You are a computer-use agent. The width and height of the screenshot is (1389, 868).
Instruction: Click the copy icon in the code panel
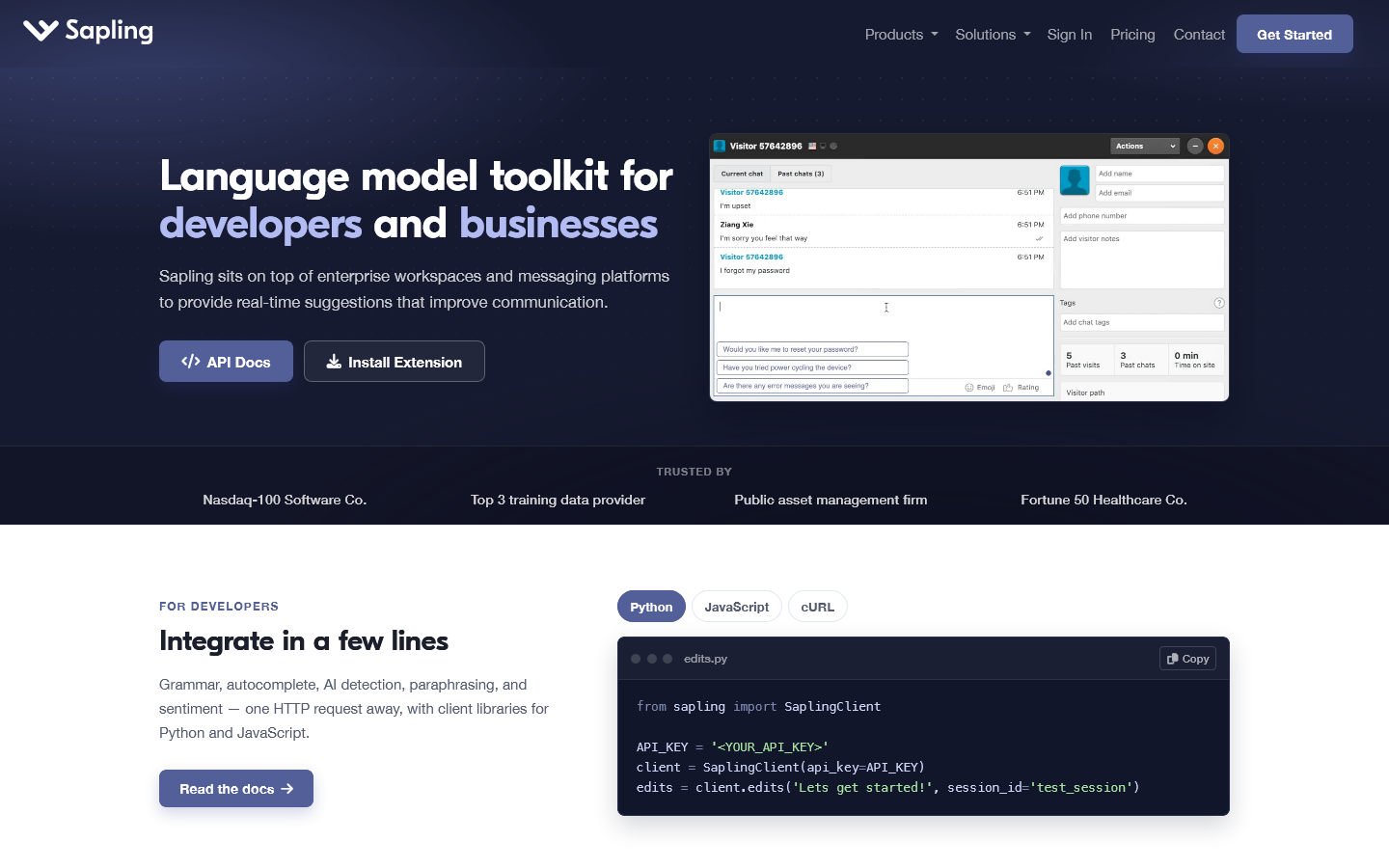pyautogui.click(x=1172, y=659)
